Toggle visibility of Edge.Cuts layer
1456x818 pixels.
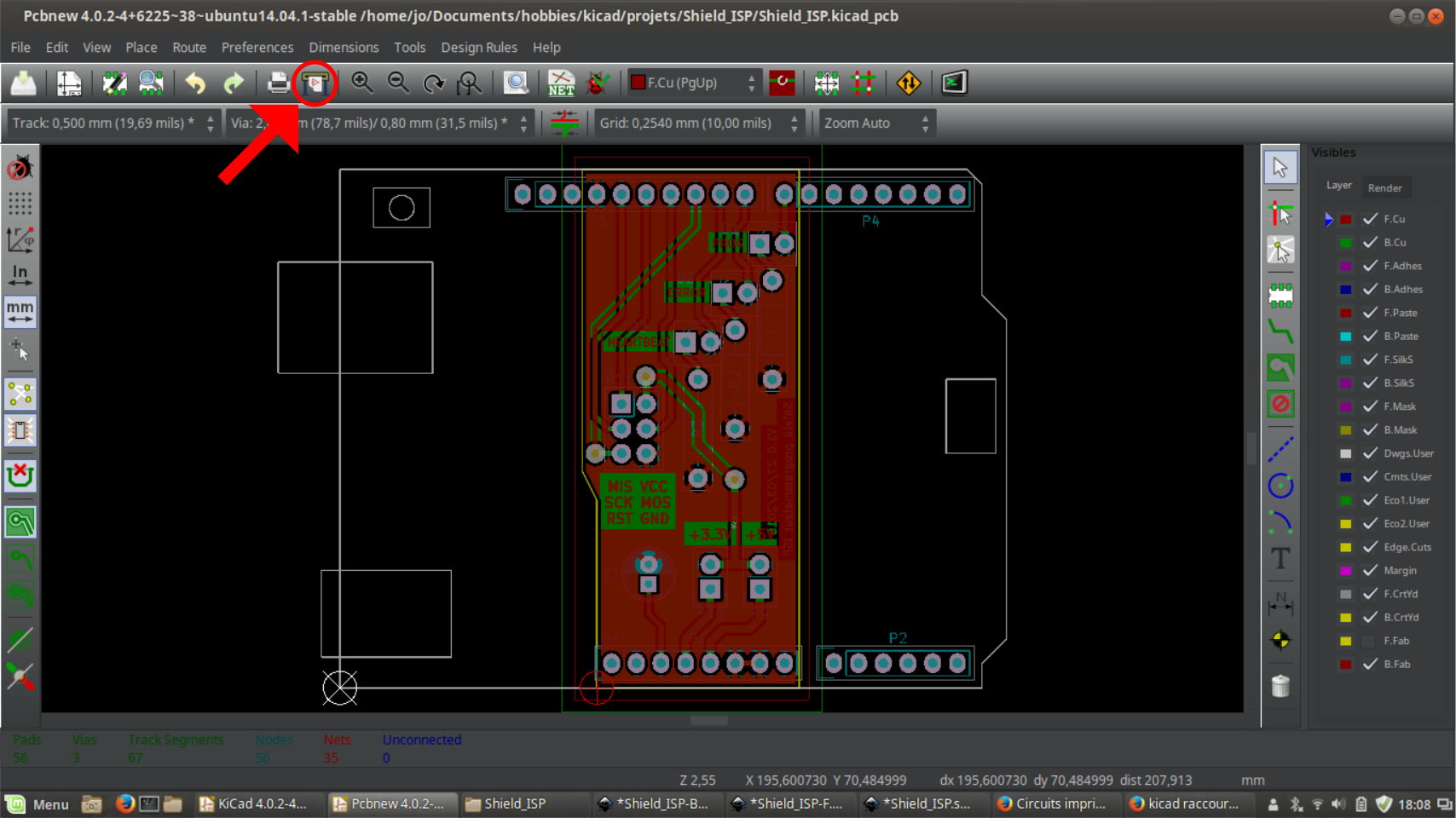point(1370,547)
